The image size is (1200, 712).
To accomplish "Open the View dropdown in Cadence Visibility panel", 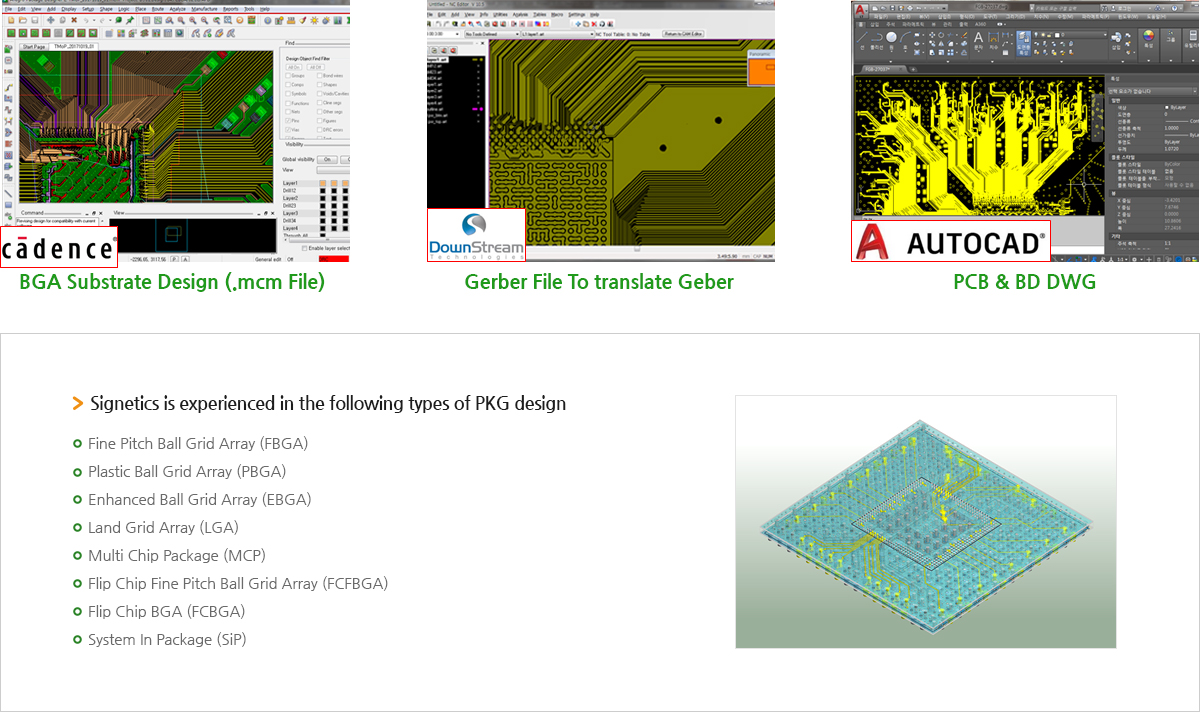I will 333,170.
